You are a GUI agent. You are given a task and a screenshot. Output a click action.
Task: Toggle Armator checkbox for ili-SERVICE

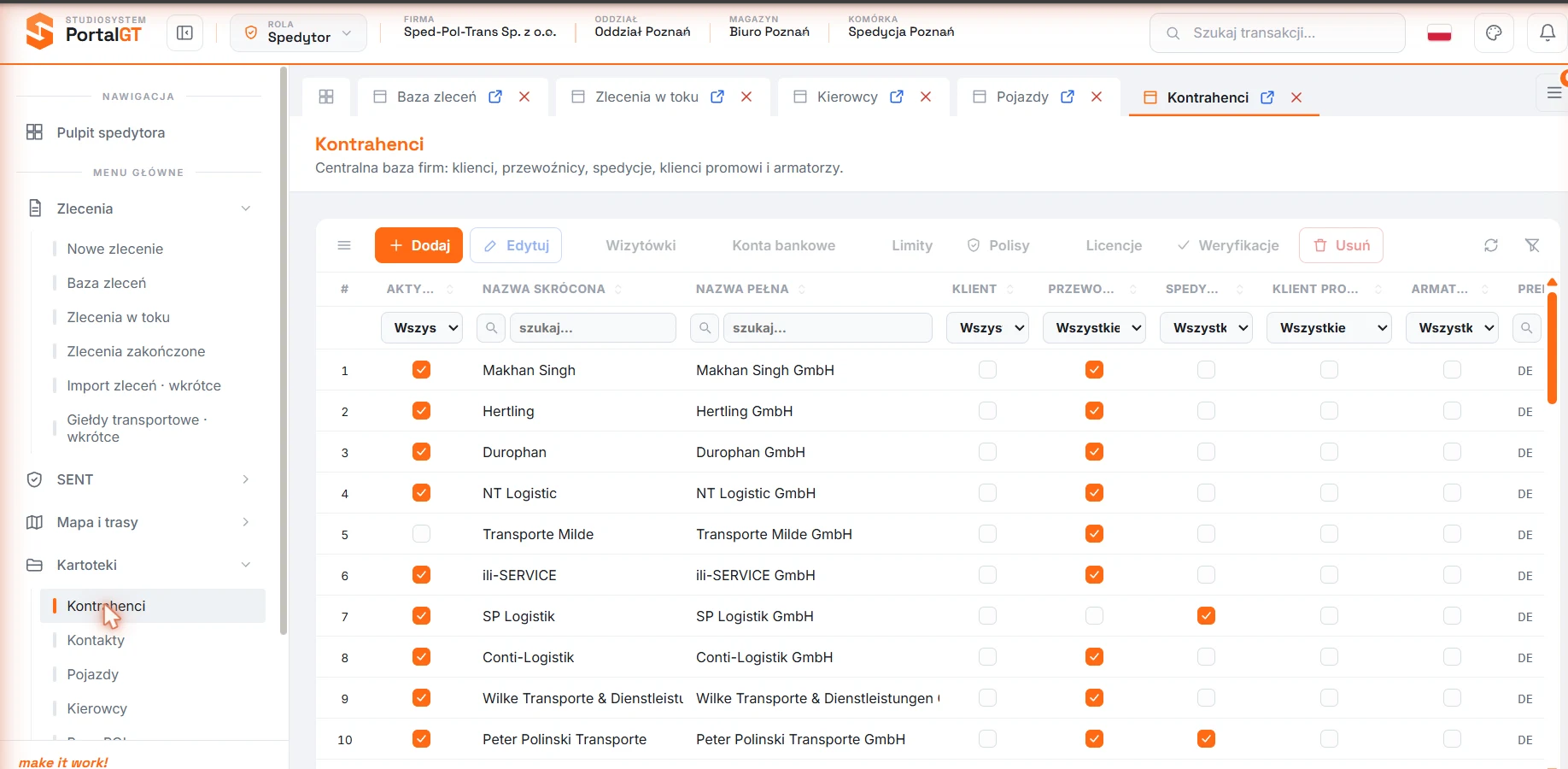pyautogui.click(x=1452, y=575)
